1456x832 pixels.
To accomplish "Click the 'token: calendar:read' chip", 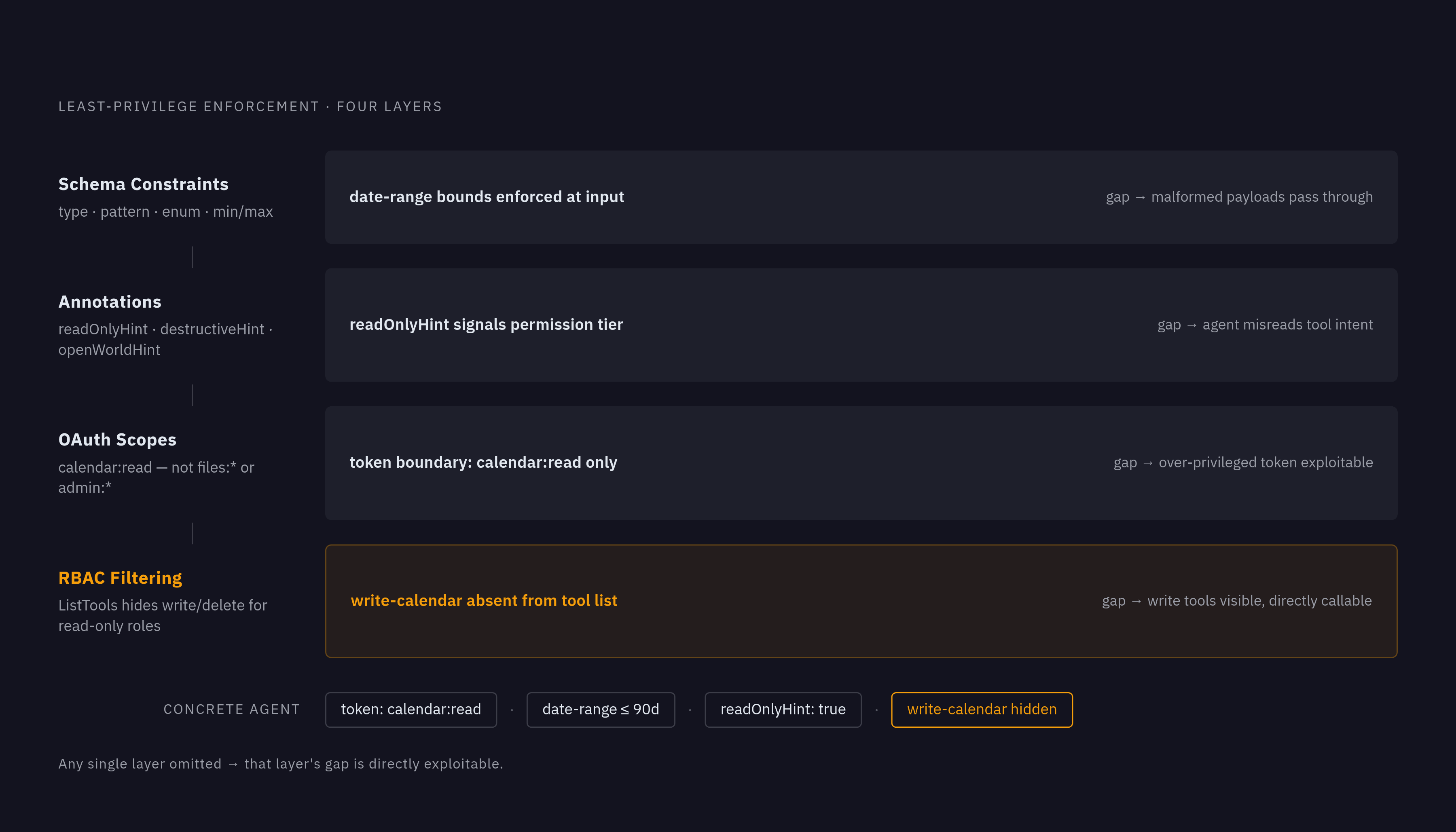I will (x=411, y=709).
